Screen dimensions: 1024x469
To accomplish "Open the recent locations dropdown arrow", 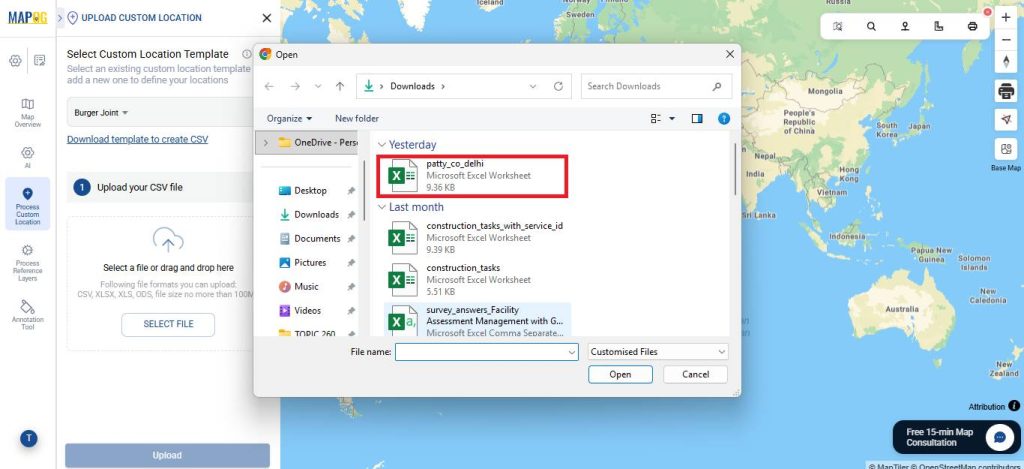I will 318,86.
